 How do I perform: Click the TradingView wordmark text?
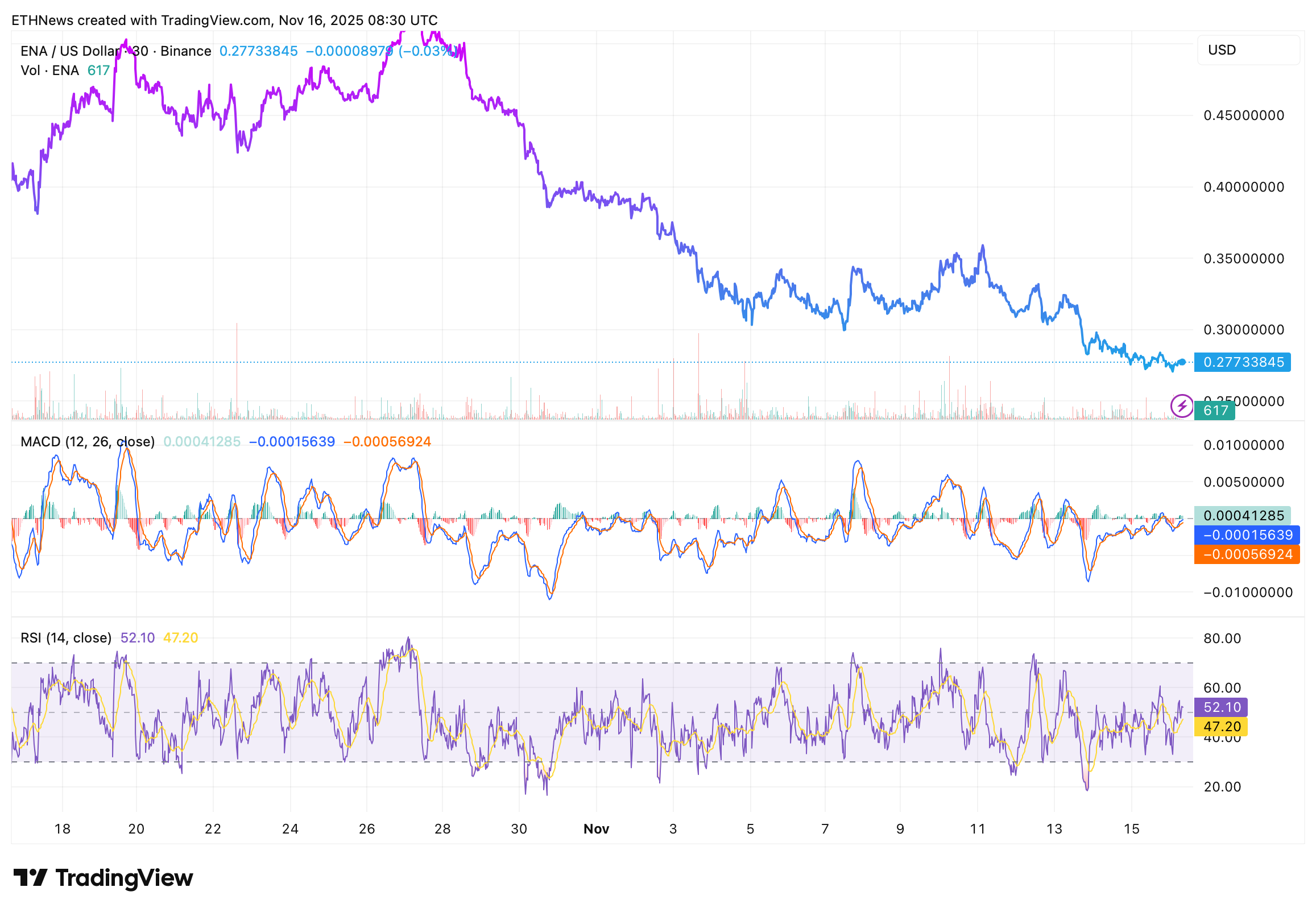point(124,878)
